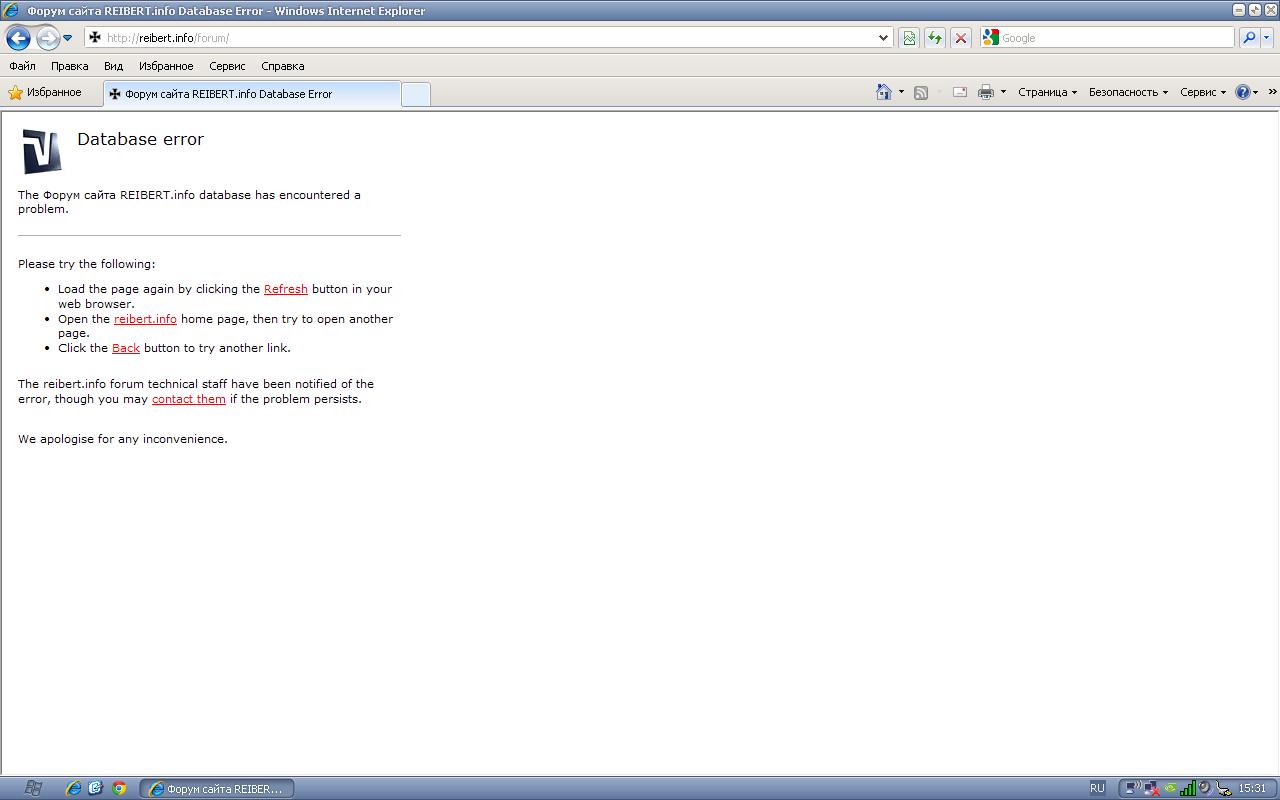Screen dimensions: 1280x800
Task: Click the Print icon in the command bar
Action: tap(985, 92)
